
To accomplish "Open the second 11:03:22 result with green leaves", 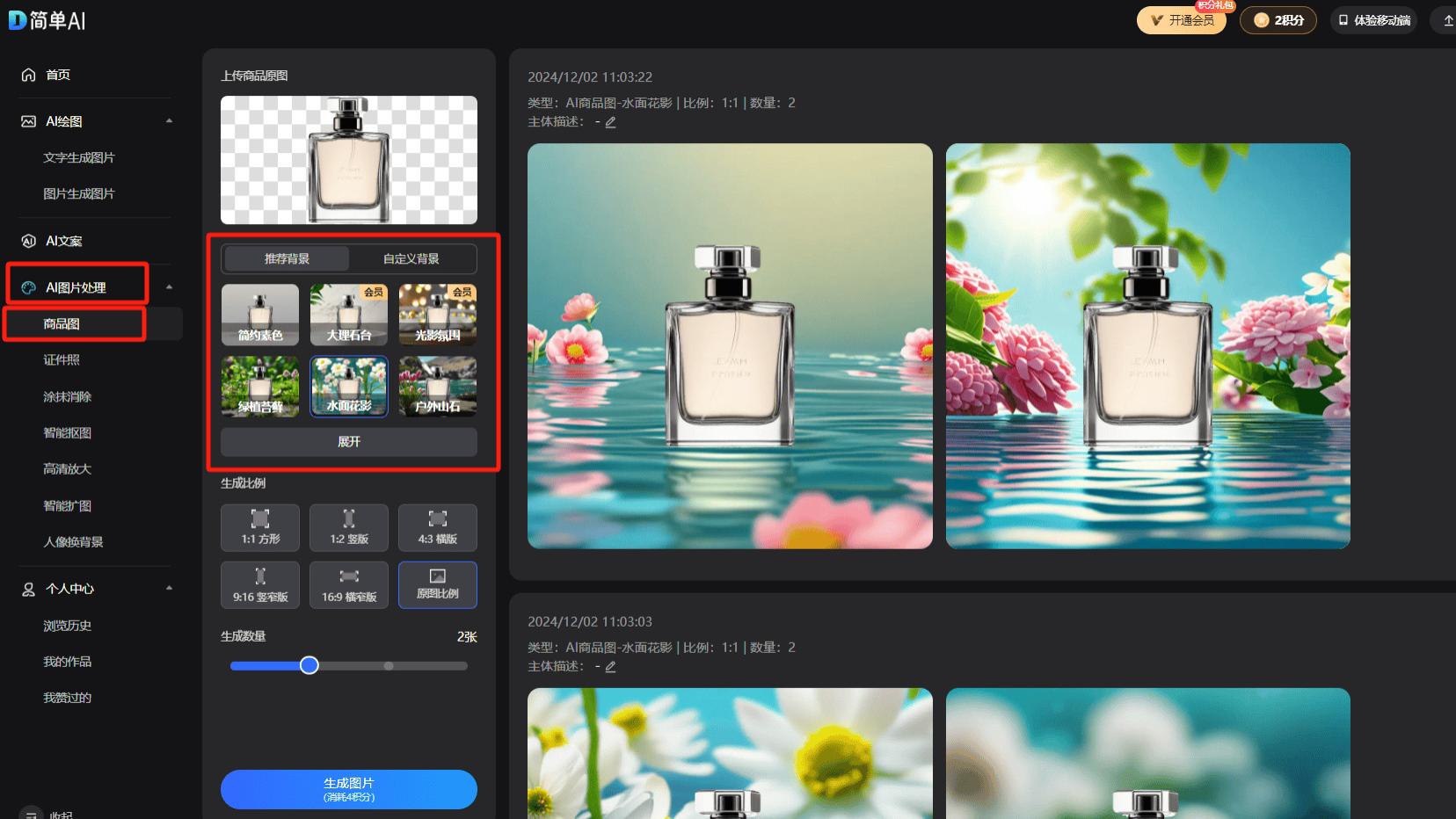I will 1148,346.
